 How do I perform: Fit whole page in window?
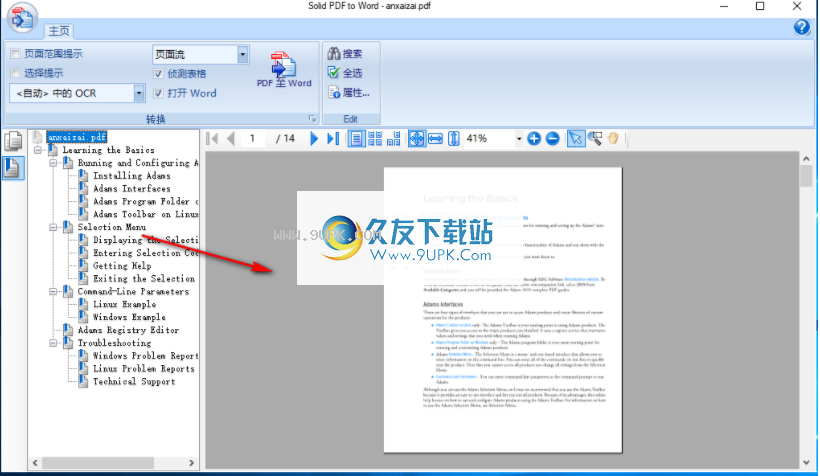417,139
